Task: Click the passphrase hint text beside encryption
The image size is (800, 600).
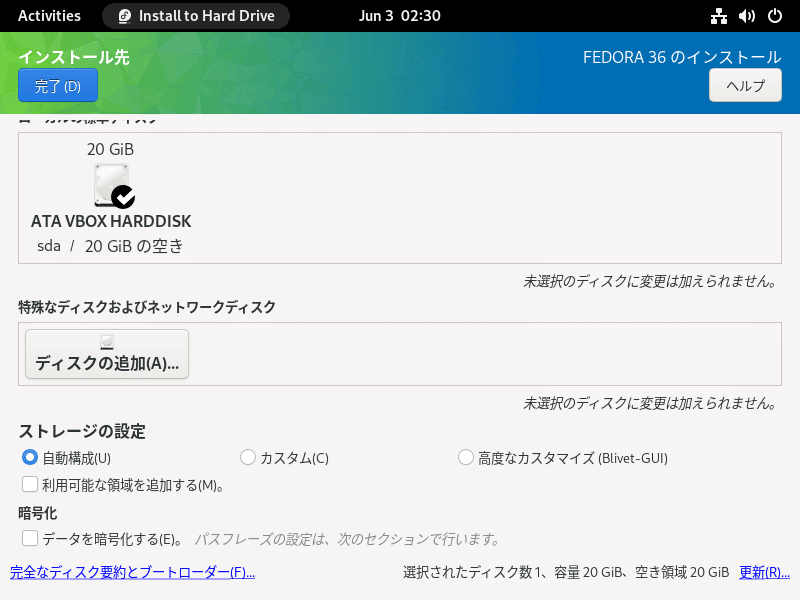Action: (x=347, y=539)
